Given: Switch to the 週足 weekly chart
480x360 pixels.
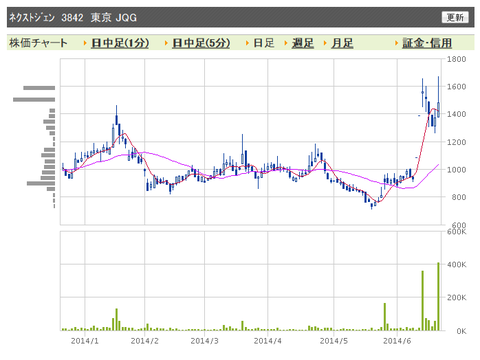Looking at the screenshot, I should click(x=303, y=43).
